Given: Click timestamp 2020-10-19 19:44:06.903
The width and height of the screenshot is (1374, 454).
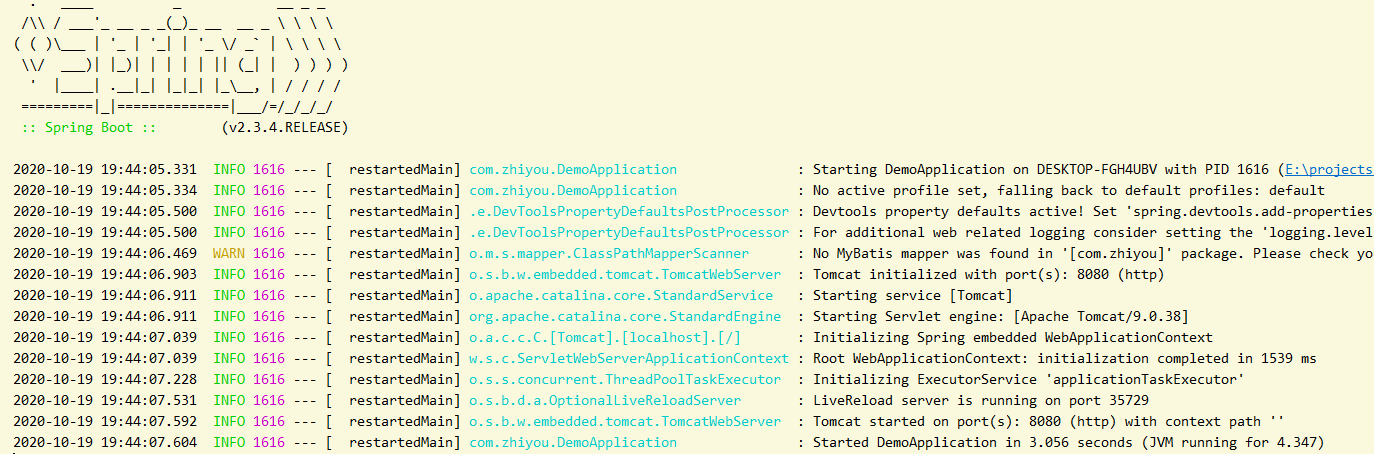Looking at the screenshot, I should [105, 275].
